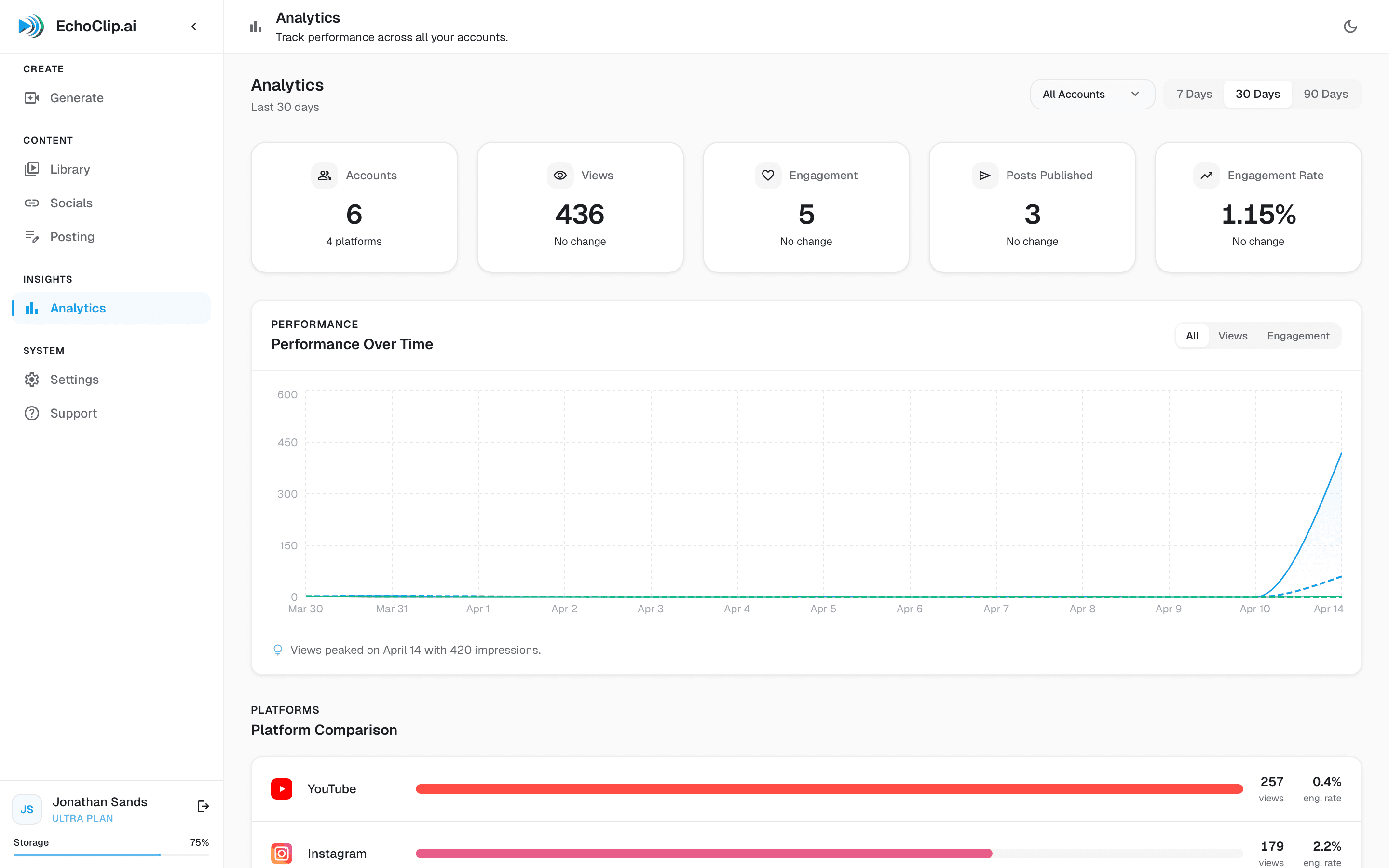Collapse the sidebar with the chevron
Viewport: 1389px width, 868px height.
193,26
